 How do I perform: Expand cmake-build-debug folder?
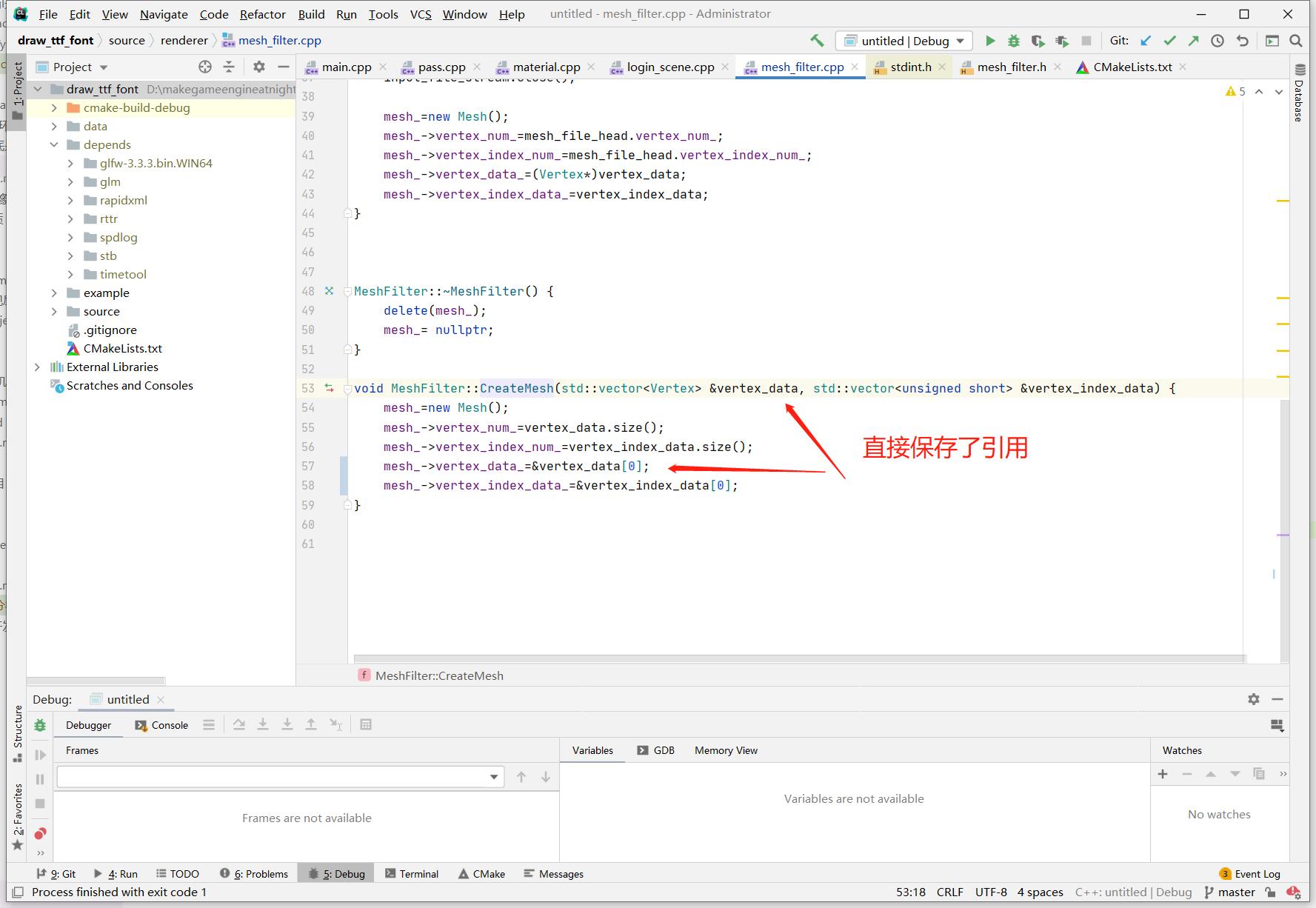[x=54, y=107]
